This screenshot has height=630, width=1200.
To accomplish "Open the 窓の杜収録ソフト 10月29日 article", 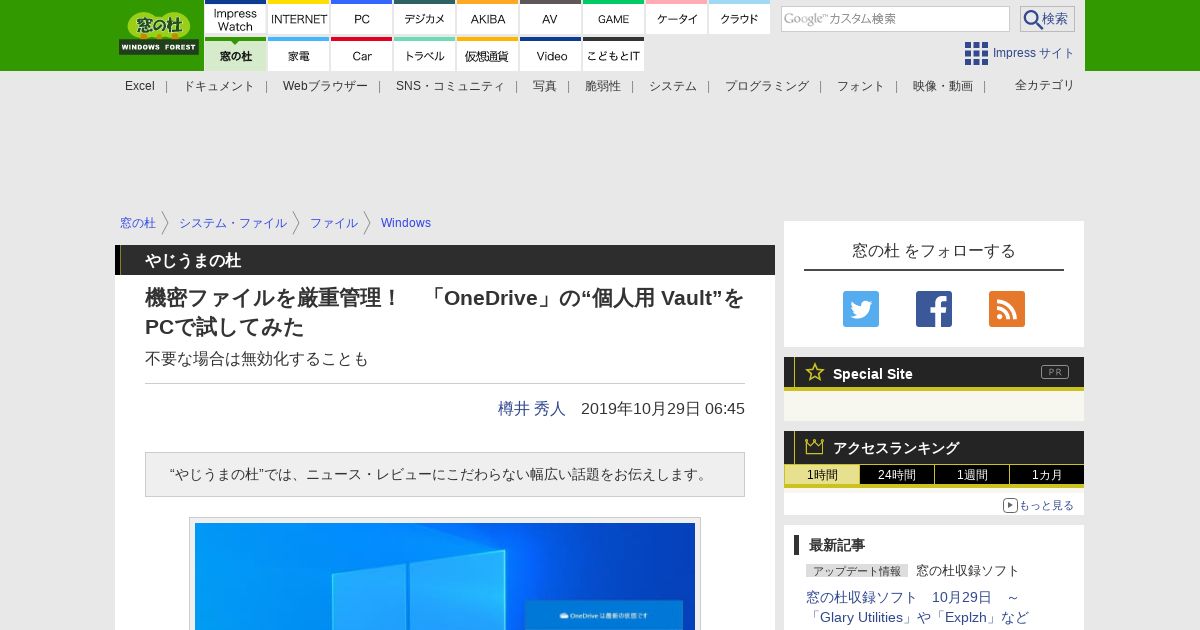I will [917, 607].
